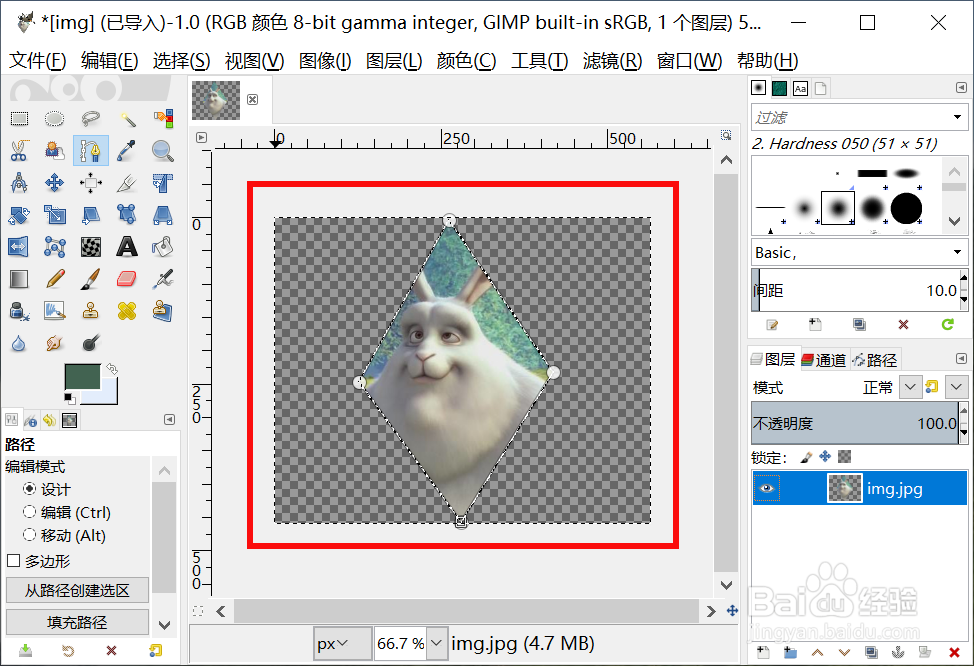Adjust the 间距 spacing slider
974x666 pixels.
point(855,290)
